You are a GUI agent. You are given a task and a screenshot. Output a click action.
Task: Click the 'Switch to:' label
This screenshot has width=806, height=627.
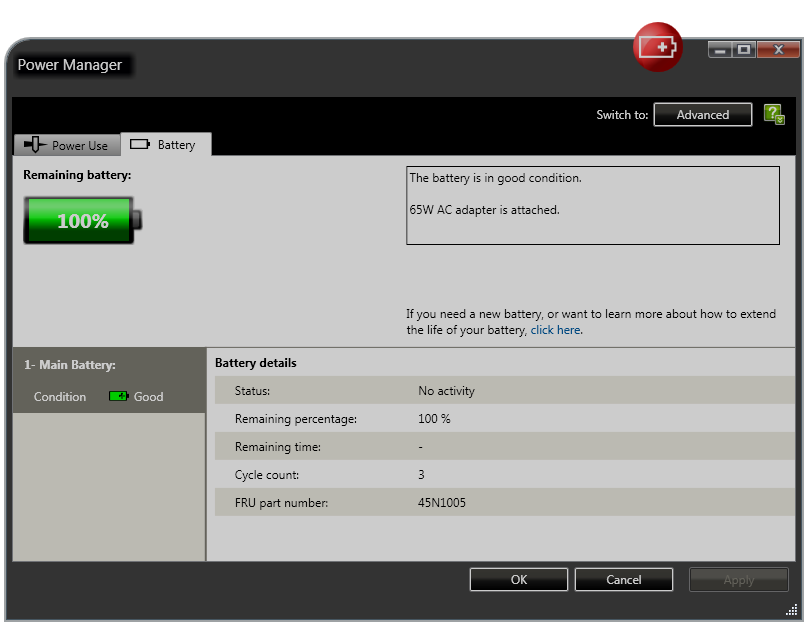click(x=622, y=115)
